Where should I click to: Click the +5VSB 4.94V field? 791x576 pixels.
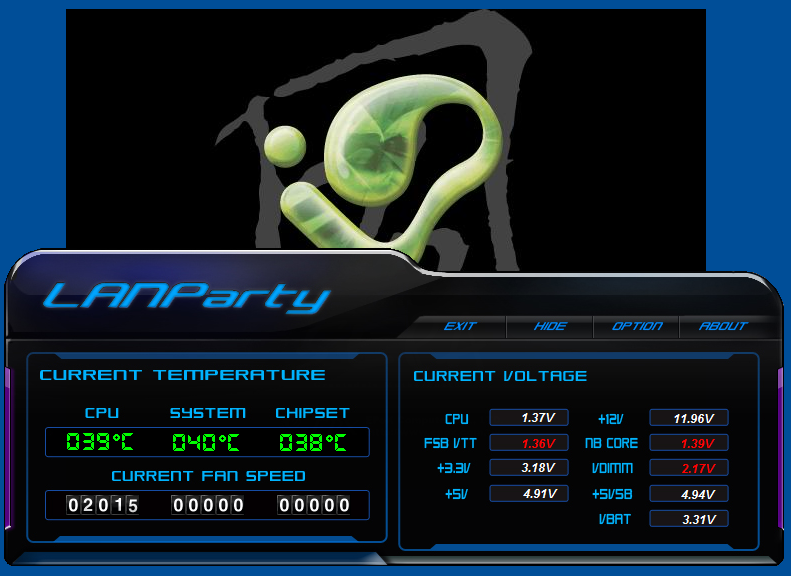(689, 494)
